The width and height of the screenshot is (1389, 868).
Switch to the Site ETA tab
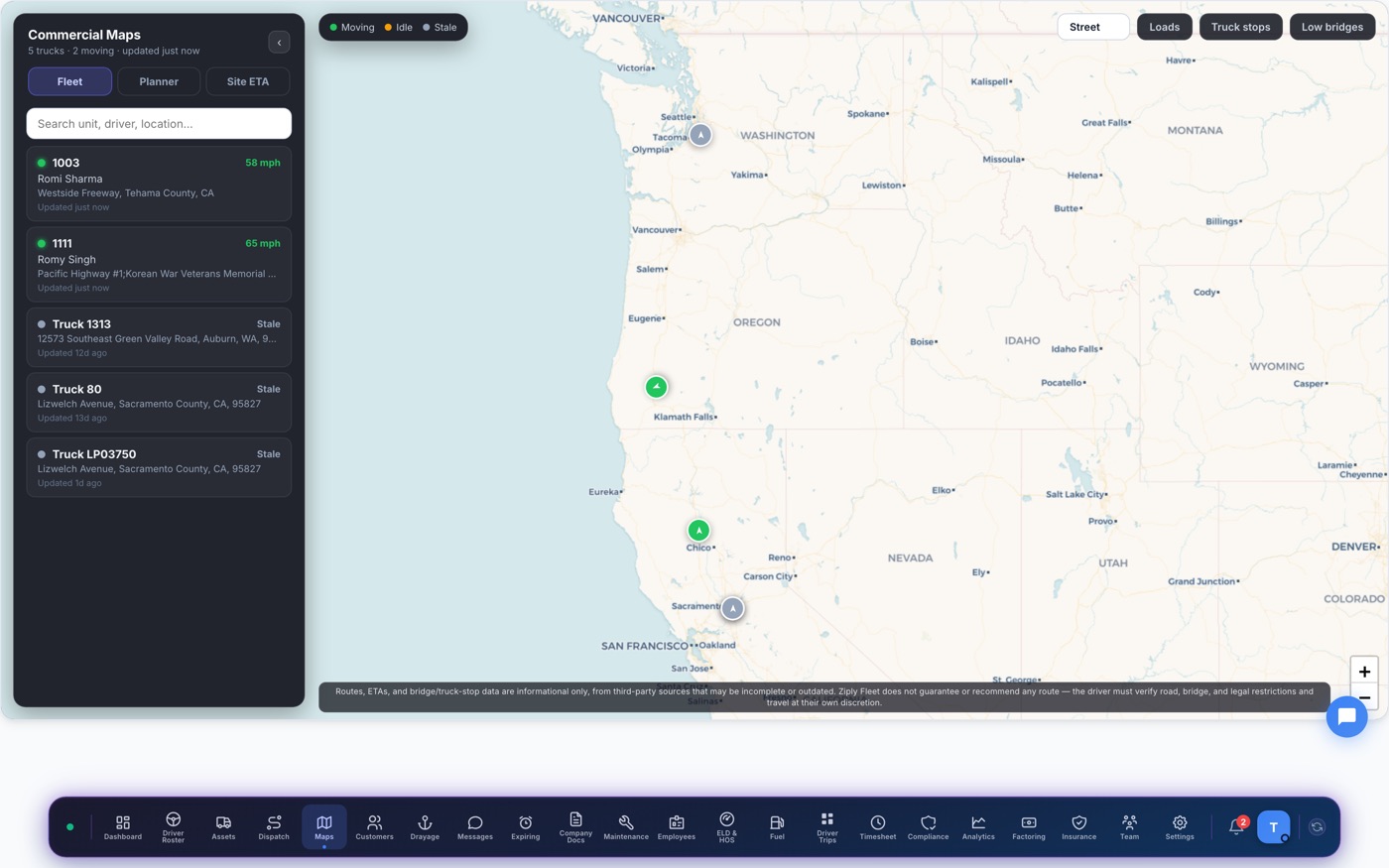point(248,81)
